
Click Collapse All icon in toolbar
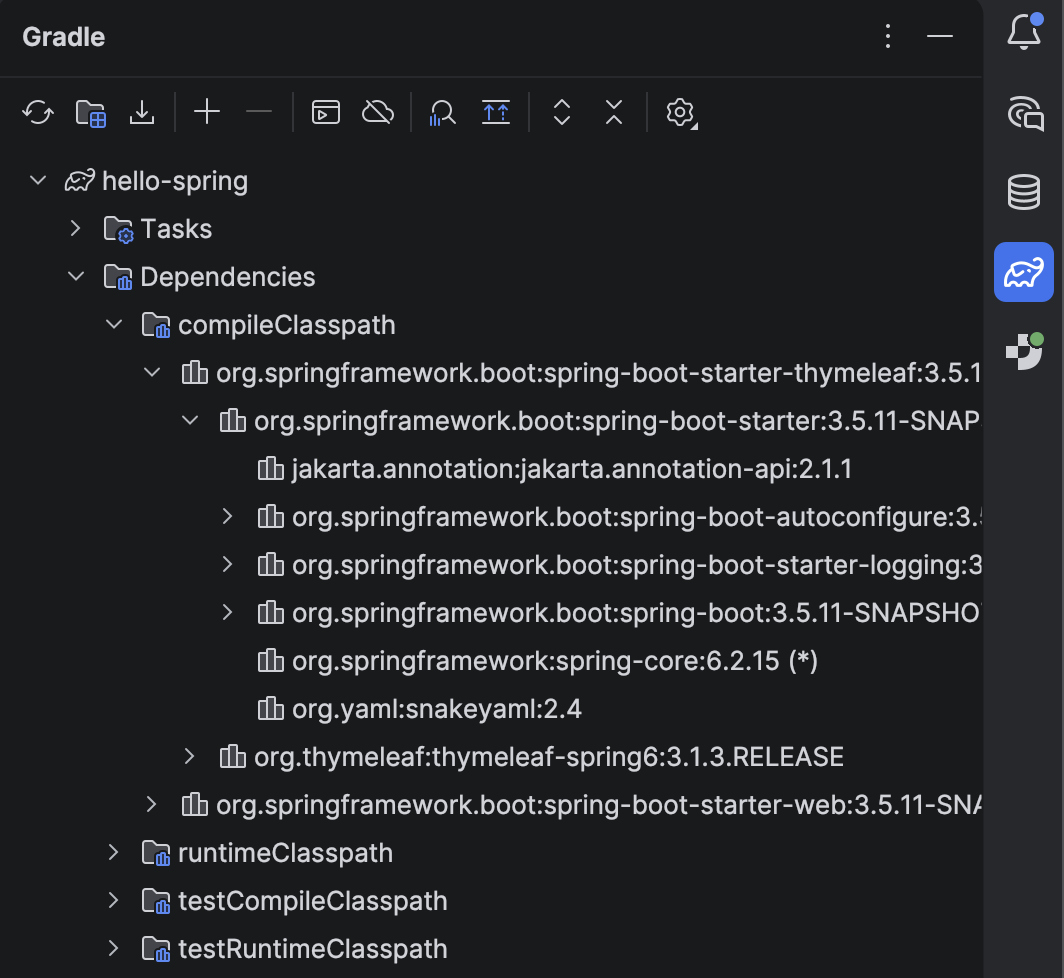coord(613,112)
